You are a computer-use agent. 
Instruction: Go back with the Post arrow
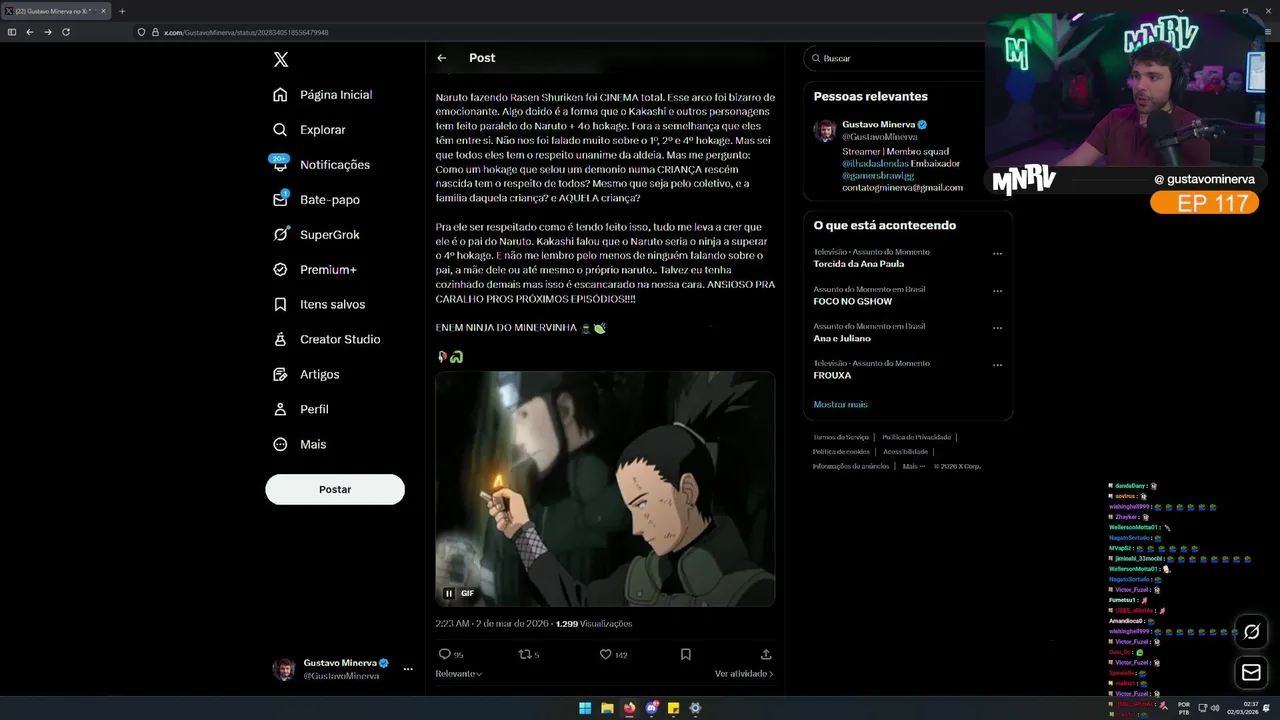(x=441, y=58)
